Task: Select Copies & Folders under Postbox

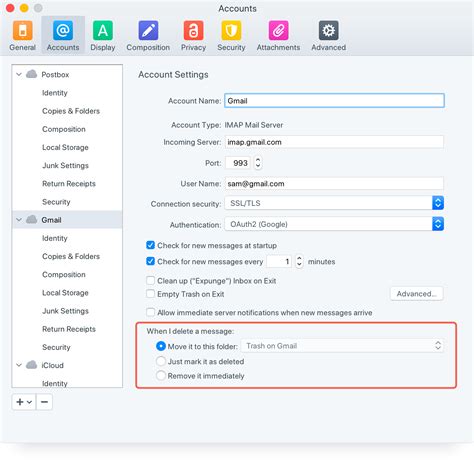Action: coord(71,111)
